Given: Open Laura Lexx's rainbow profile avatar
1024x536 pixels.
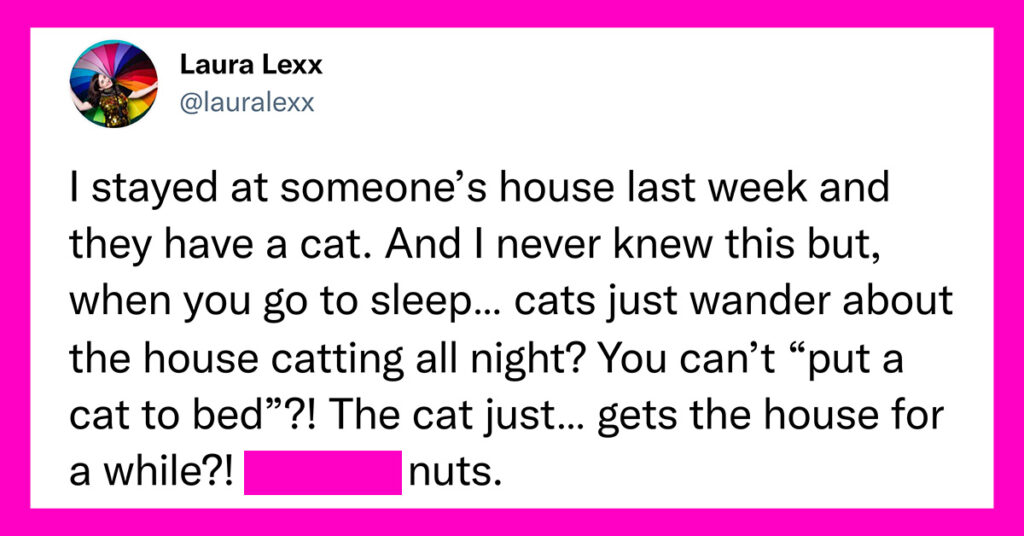Looking at the screenshot, I should [x=114, y=84].
